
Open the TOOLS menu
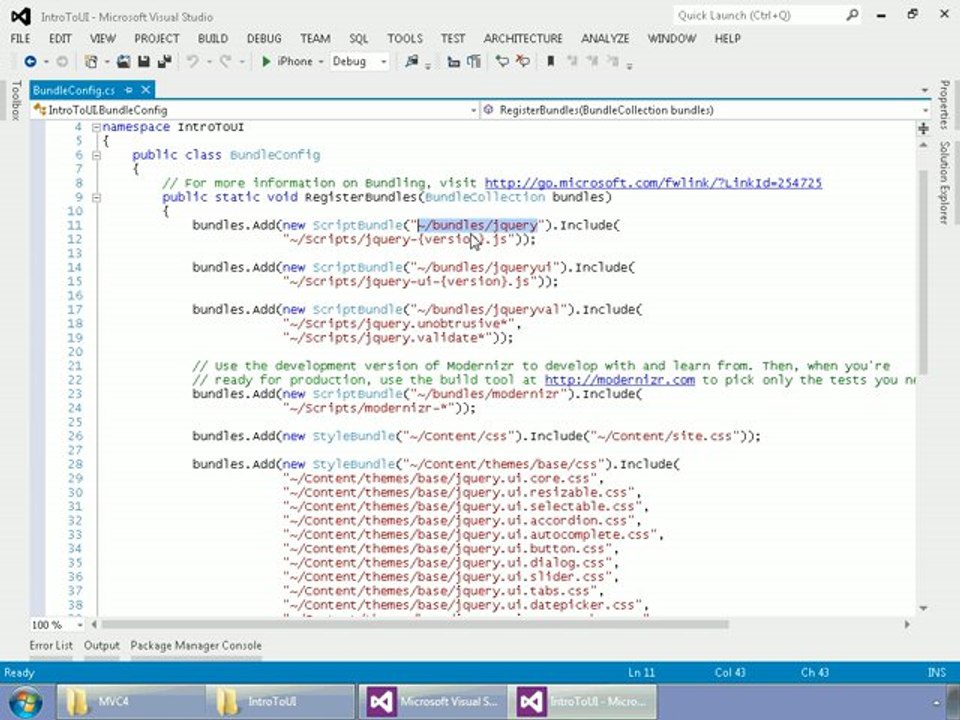click(x=405, y=39)
